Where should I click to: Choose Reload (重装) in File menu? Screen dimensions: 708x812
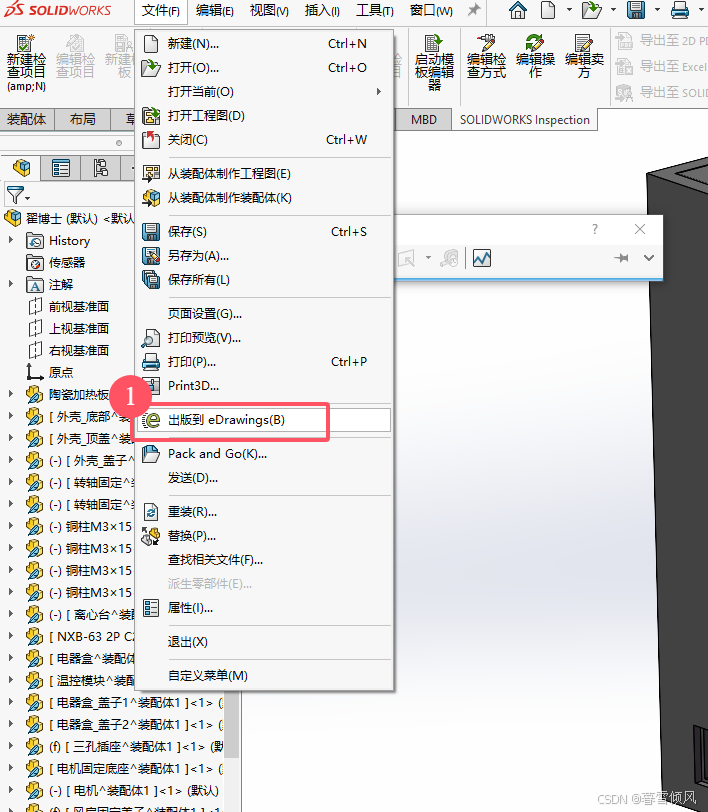point(264,512)
